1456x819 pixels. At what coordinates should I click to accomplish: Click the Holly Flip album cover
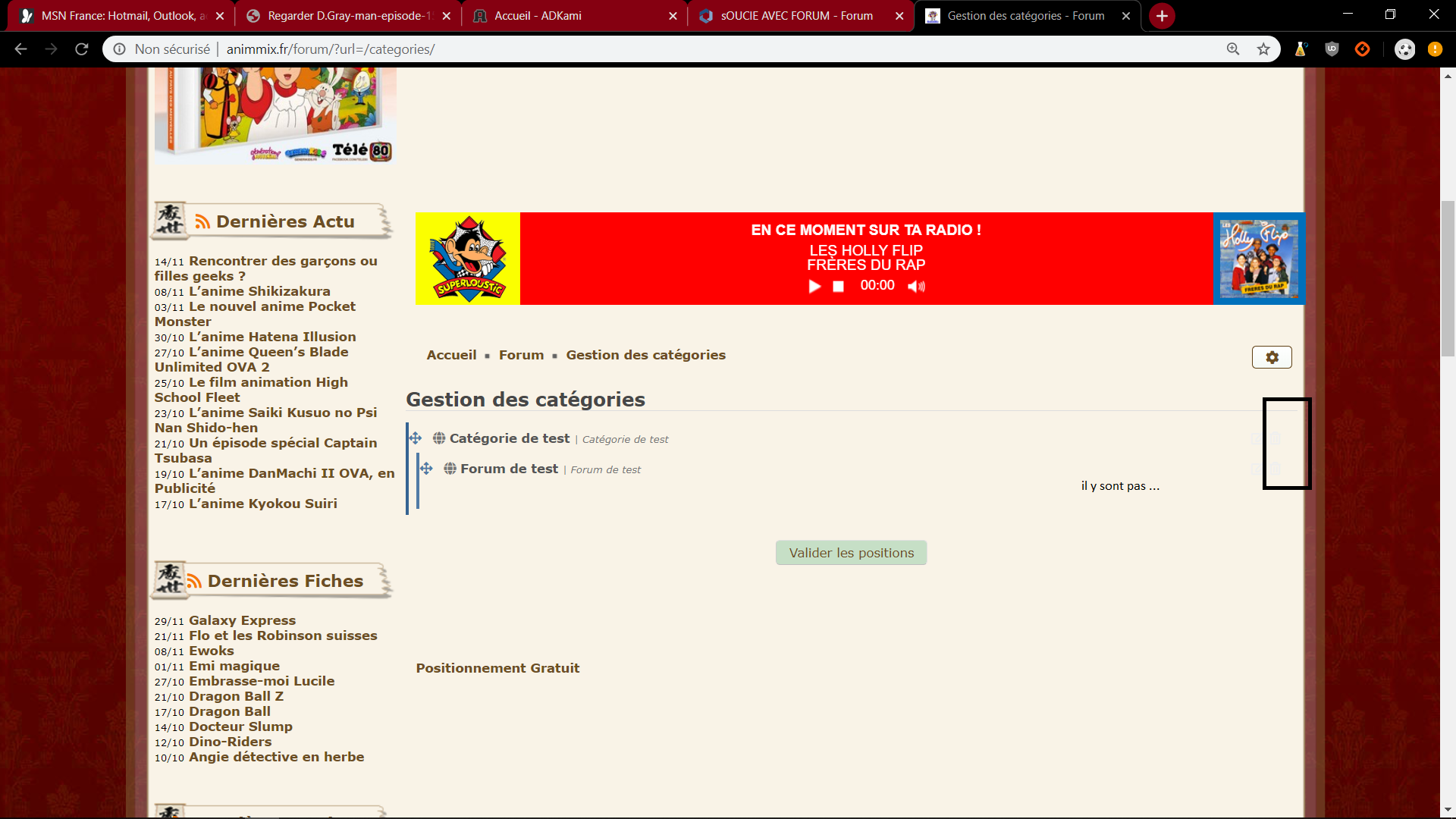point(1259,259)
